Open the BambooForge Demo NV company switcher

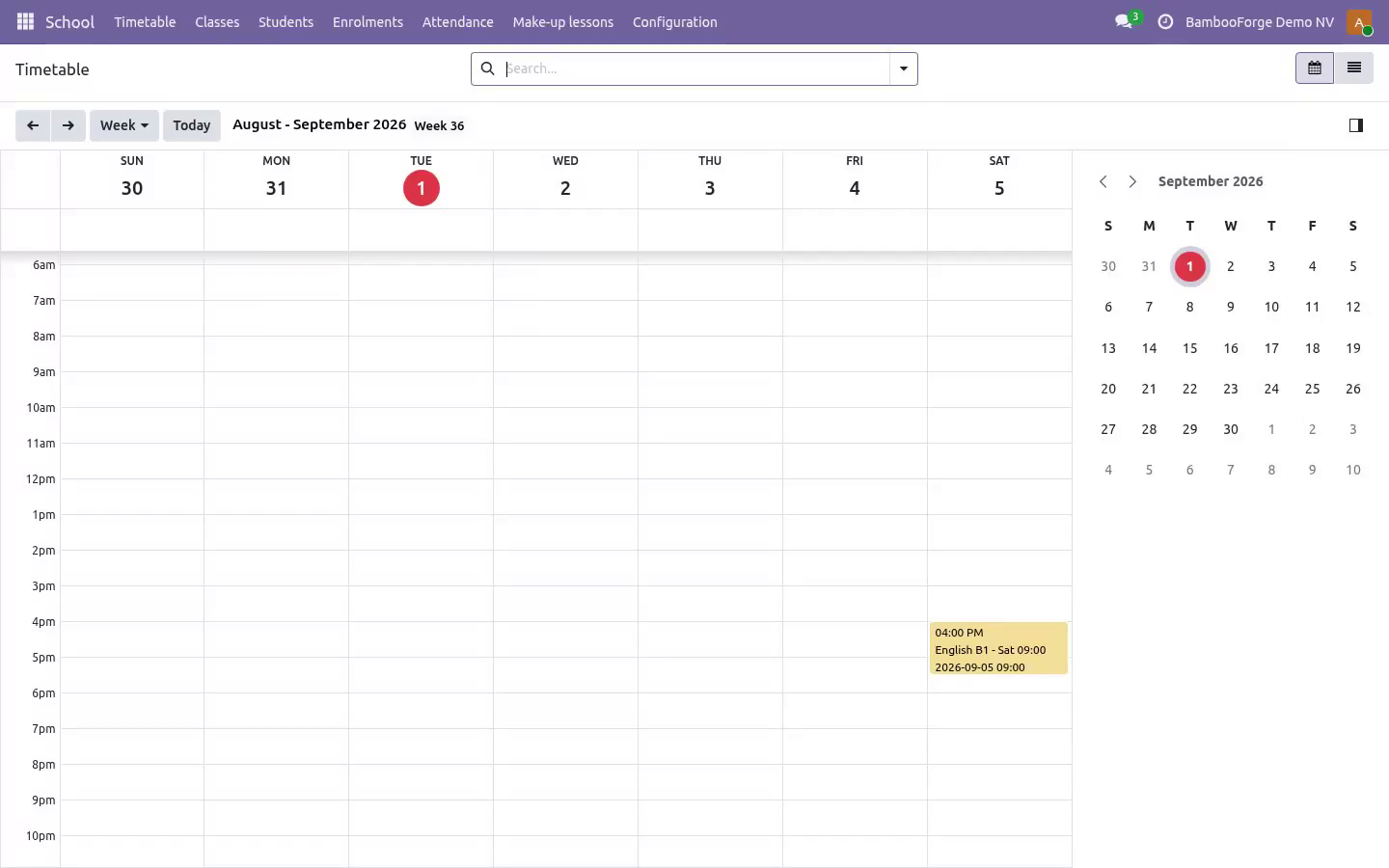click(x=1260, y=22)
